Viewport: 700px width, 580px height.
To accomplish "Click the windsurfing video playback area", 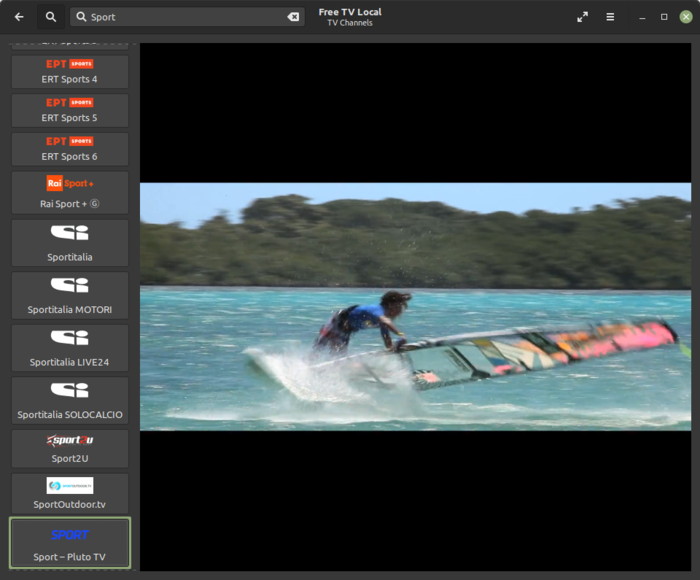I will (415, 306).
